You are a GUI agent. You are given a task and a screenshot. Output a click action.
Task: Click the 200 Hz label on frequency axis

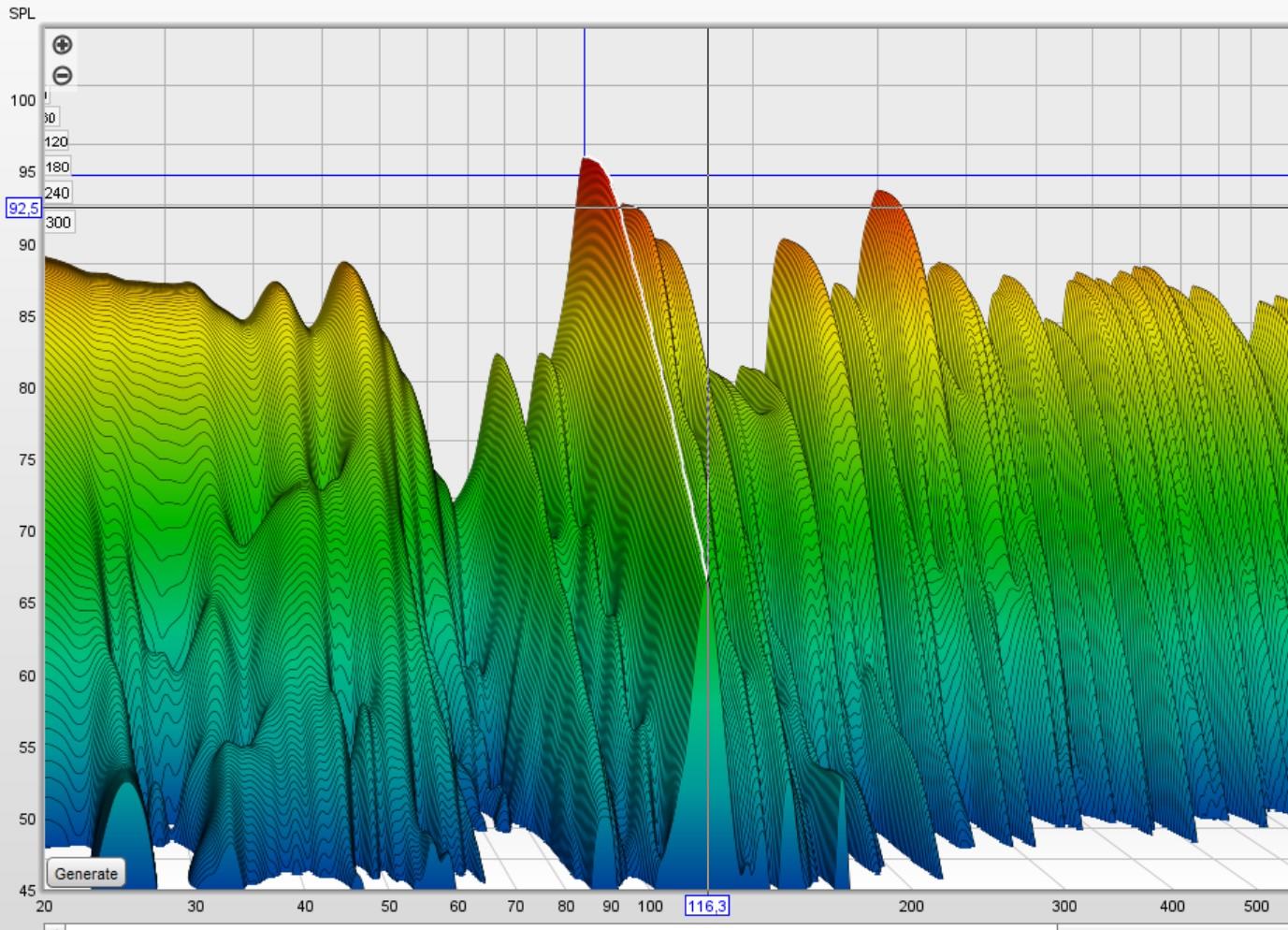point(910,906)
